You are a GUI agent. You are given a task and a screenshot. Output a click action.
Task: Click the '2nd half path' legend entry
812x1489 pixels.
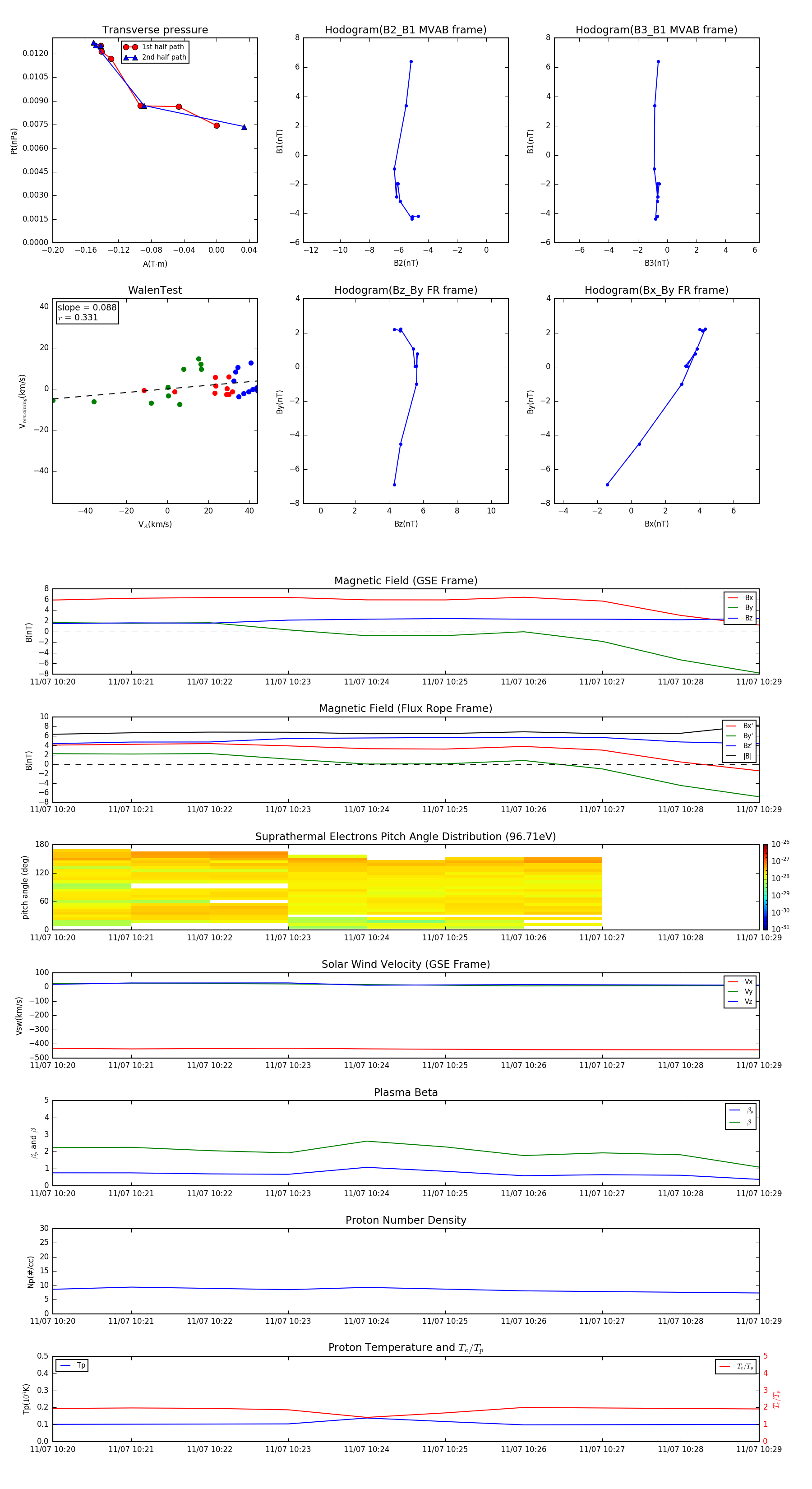coord(154,57)
